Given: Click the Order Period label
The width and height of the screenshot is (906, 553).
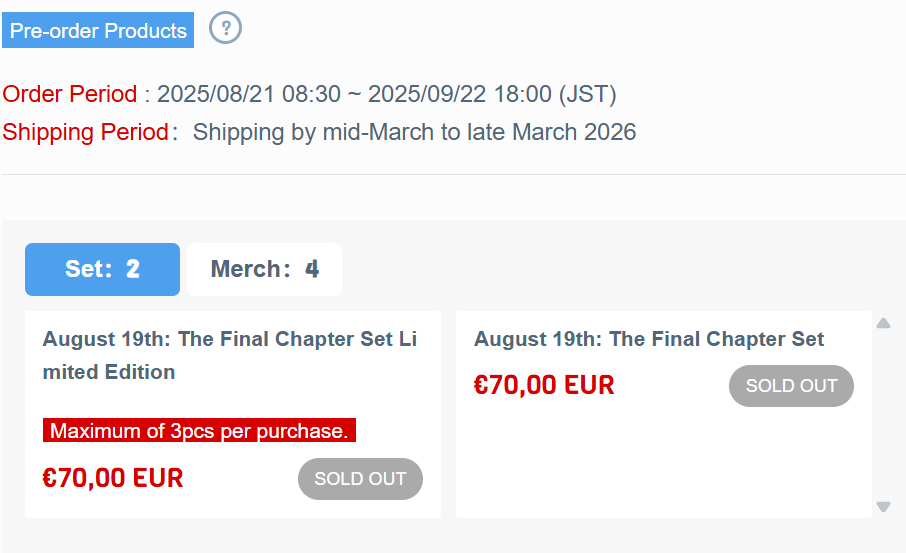Looking at the screenshot, I should (x=70, y=94).
